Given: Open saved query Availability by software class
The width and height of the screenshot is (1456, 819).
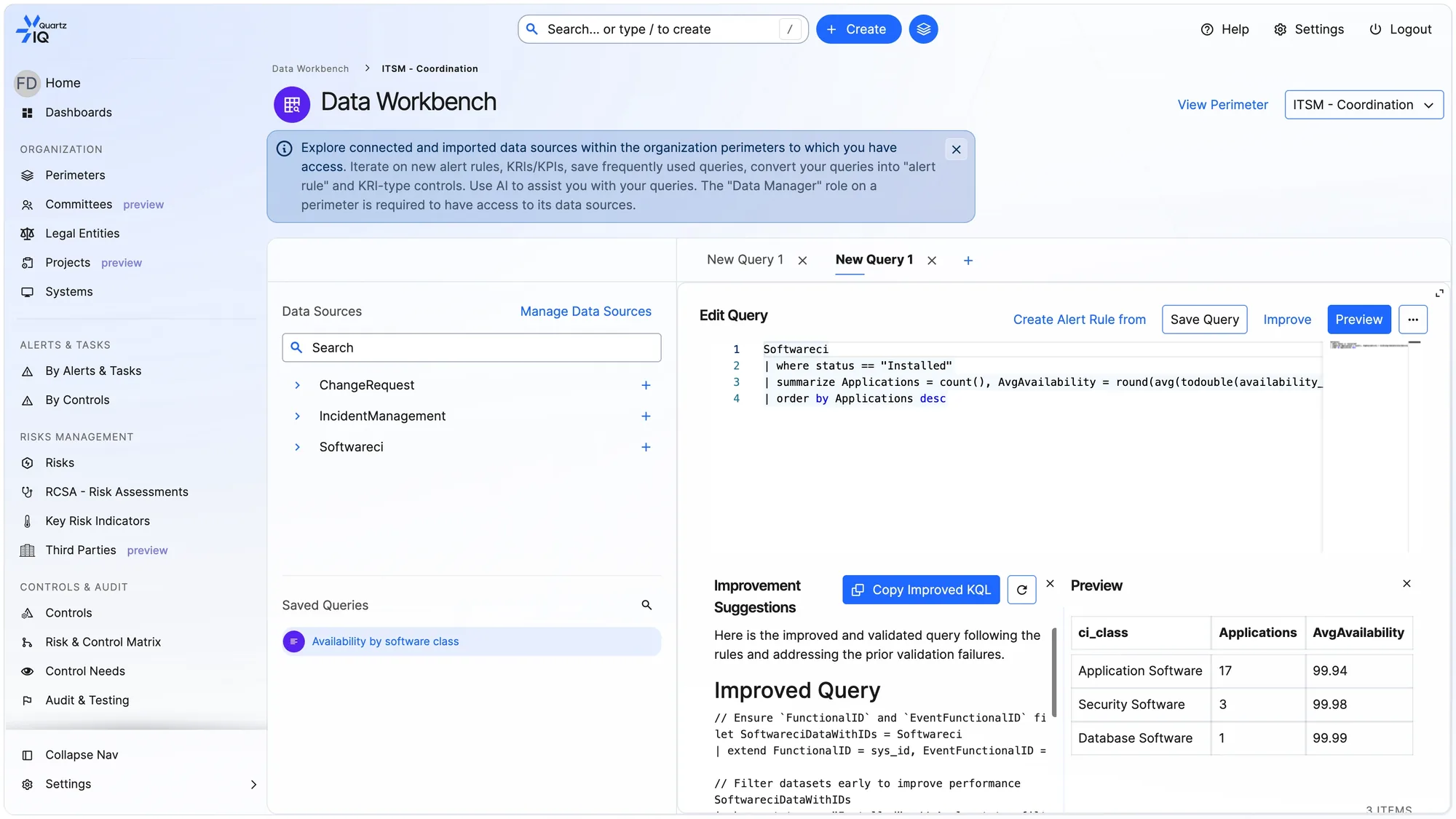Looking at the screenshot, I should pos(471,641).
